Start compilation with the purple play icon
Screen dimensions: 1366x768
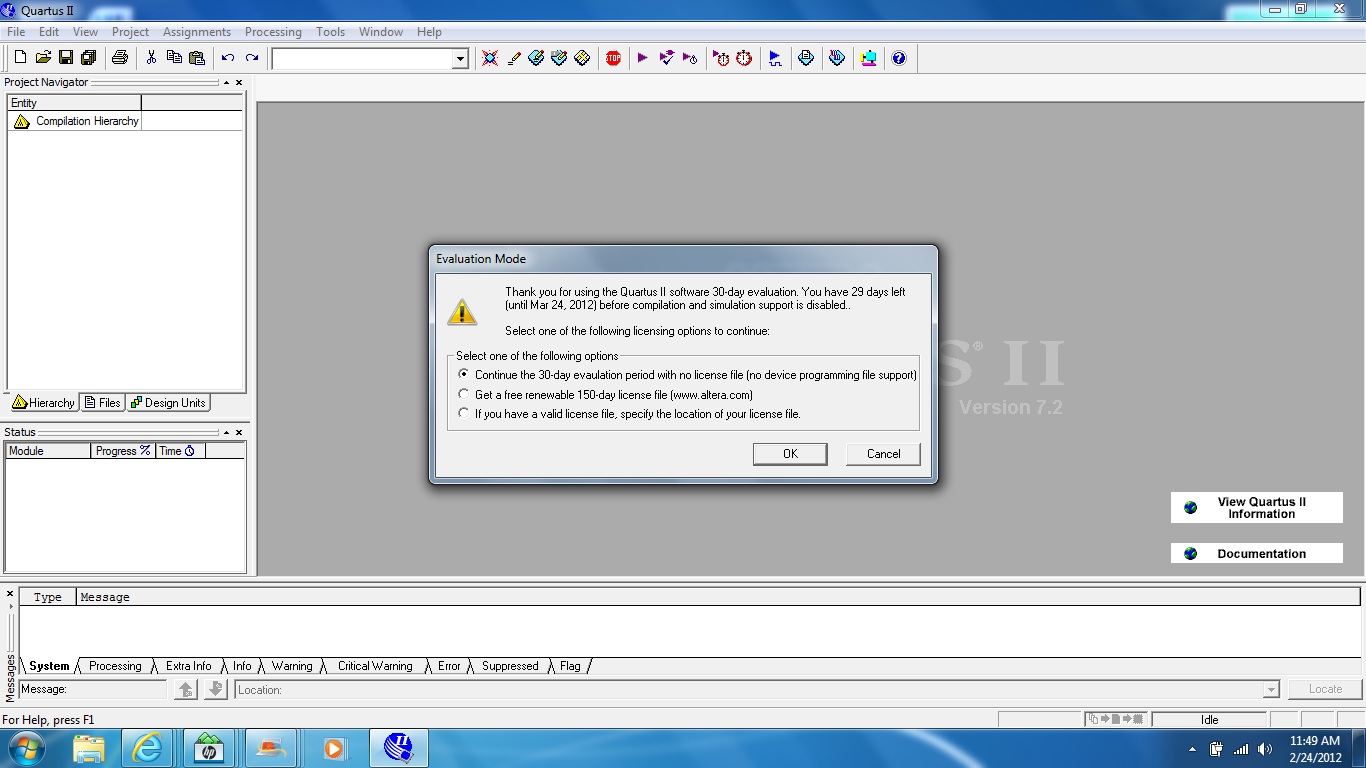click(x=643, y=58)
